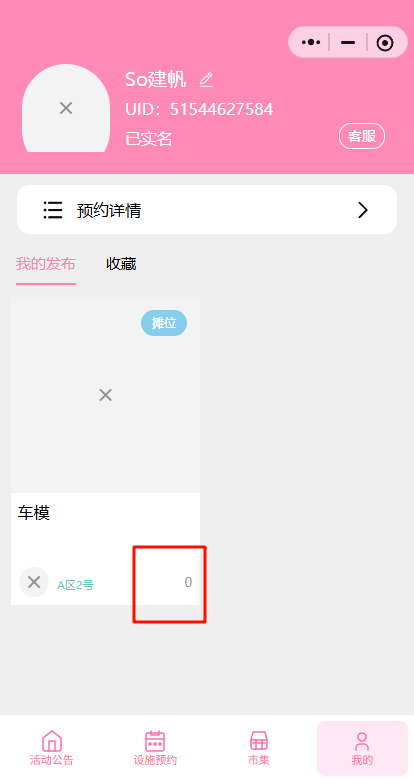Open 设施预约 calendar icon in bottom bar
The height and width of the screenshot is (780, 414).
pyautogui.click(x=155, y=741)
